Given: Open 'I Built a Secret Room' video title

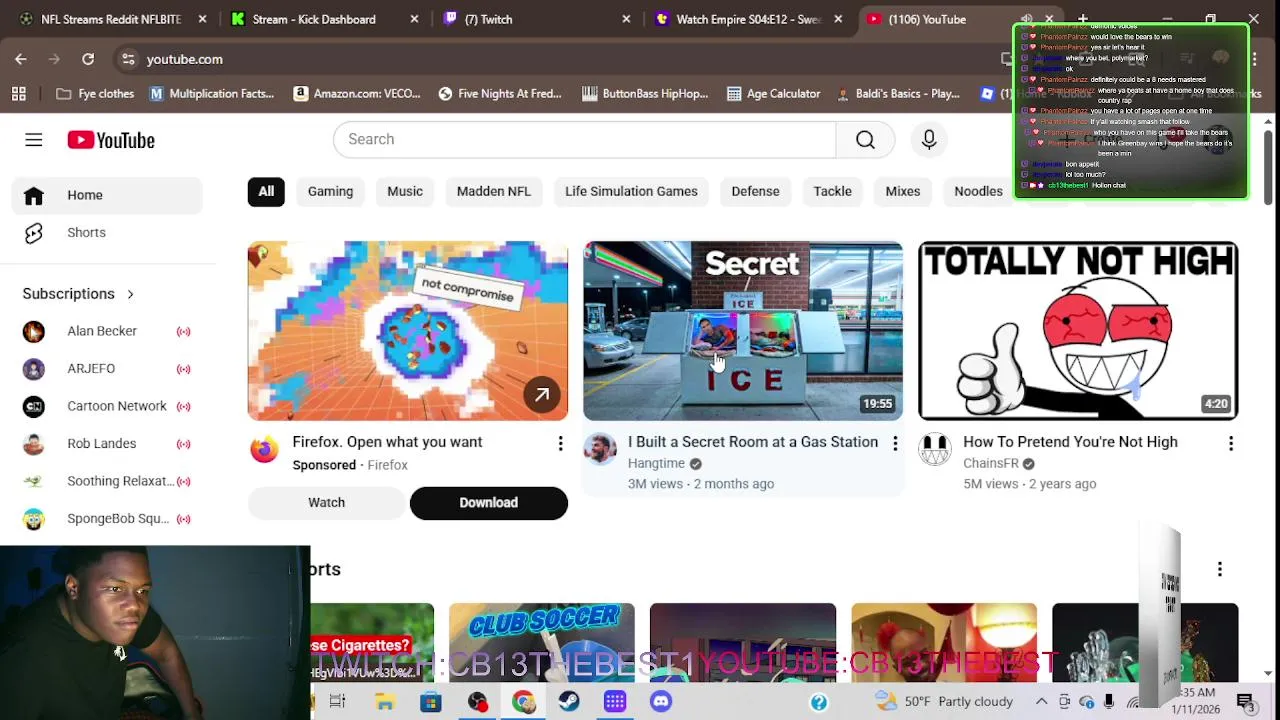Looking at the screenshot, I should pos(753,442).
